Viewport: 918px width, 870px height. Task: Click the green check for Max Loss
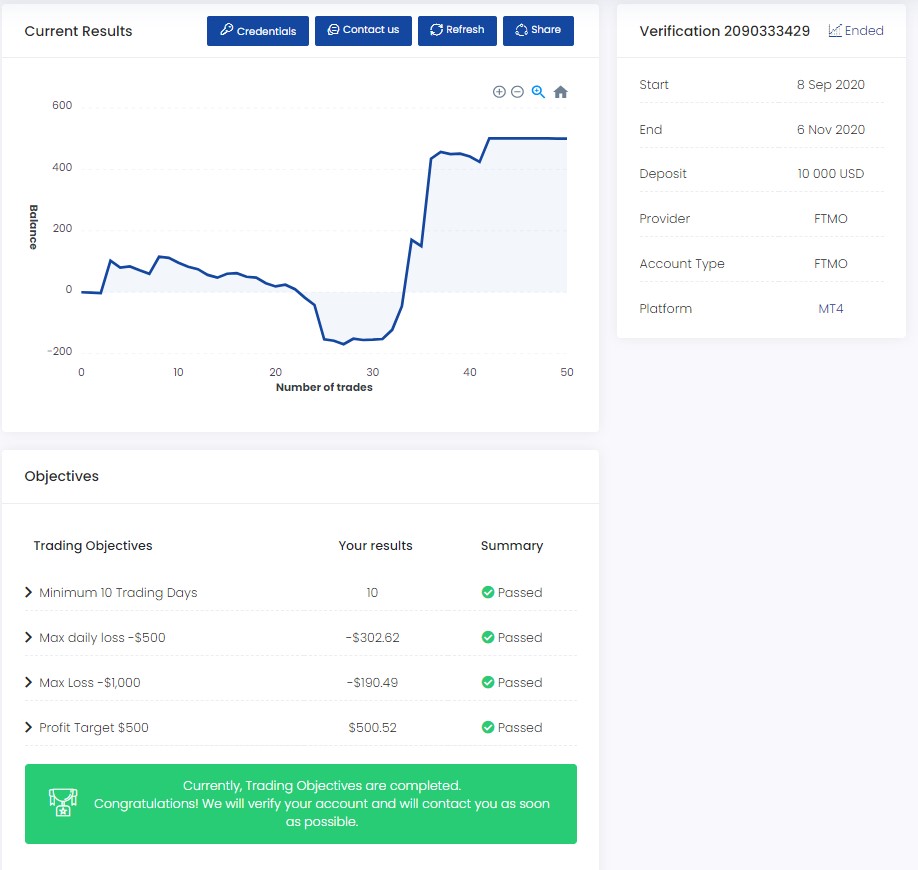(488, 683)
